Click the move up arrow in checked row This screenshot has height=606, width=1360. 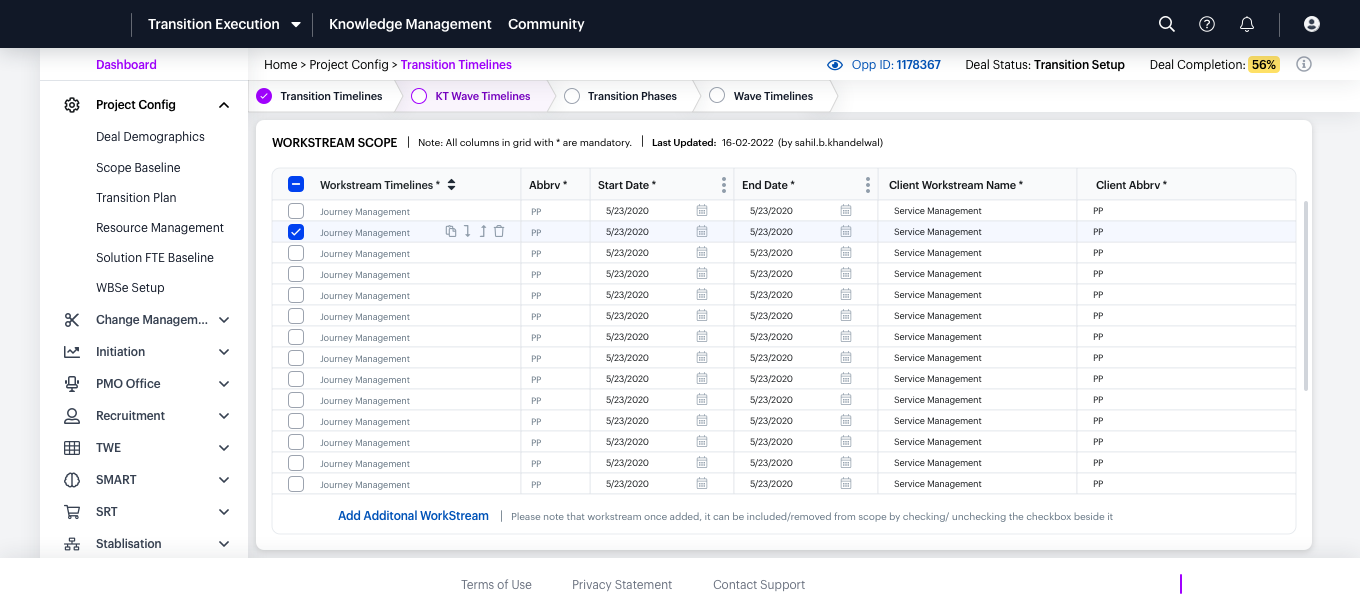point(483,232)
